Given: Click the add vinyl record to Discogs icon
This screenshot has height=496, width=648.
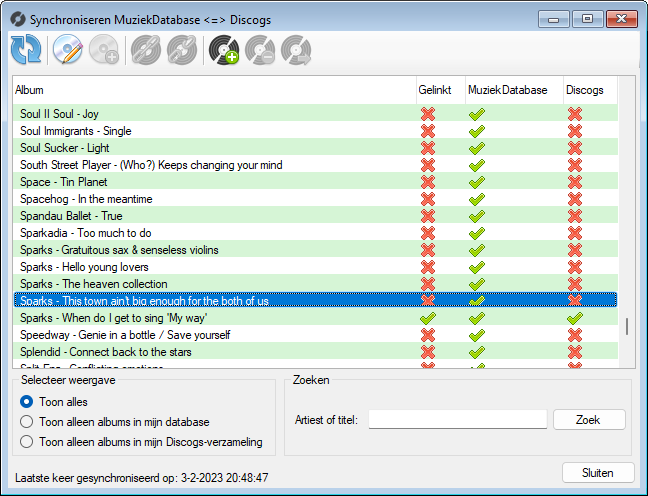Looking at the screenshot, I should tap(224, 50).
